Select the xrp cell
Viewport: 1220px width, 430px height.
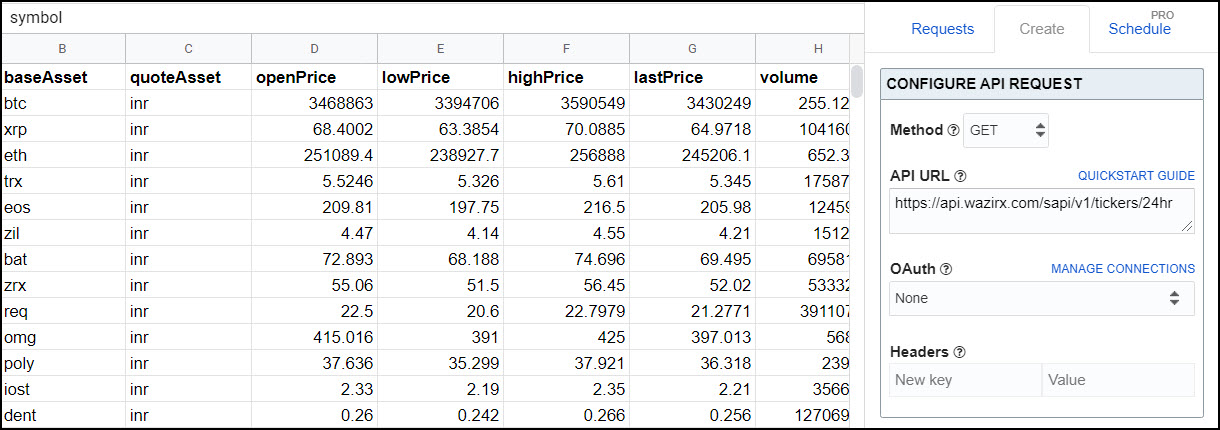click(63, 129)
